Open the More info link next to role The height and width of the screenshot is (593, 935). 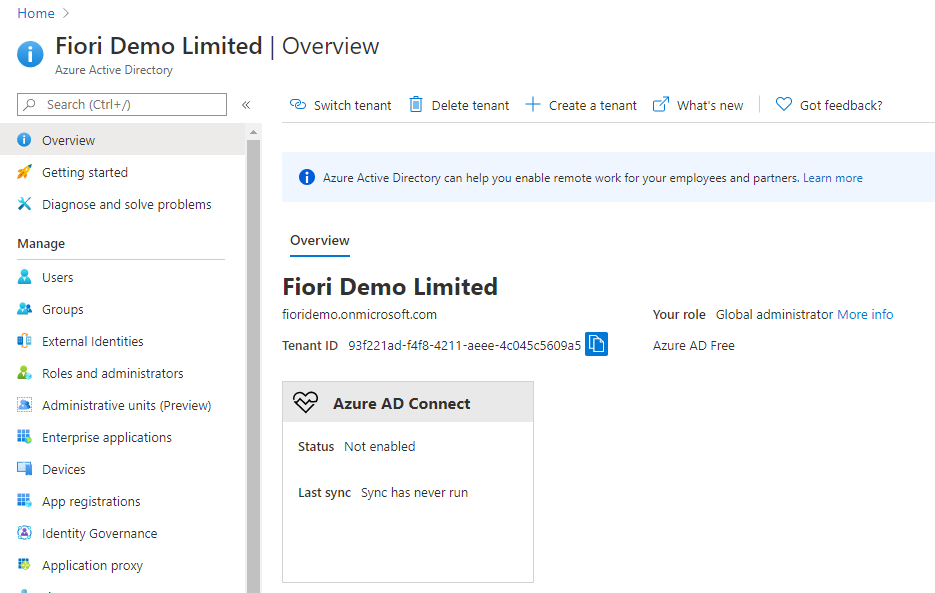[x=865, y=314]
